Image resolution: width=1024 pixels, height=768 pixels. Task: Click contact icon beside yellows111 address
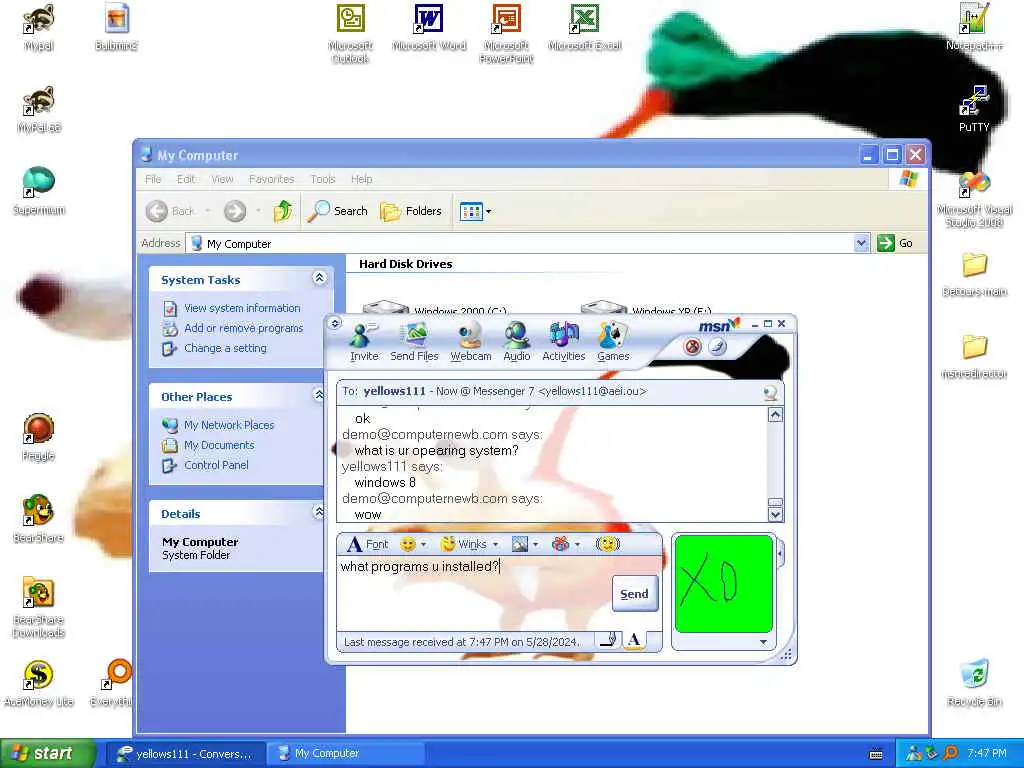point(770,392)
